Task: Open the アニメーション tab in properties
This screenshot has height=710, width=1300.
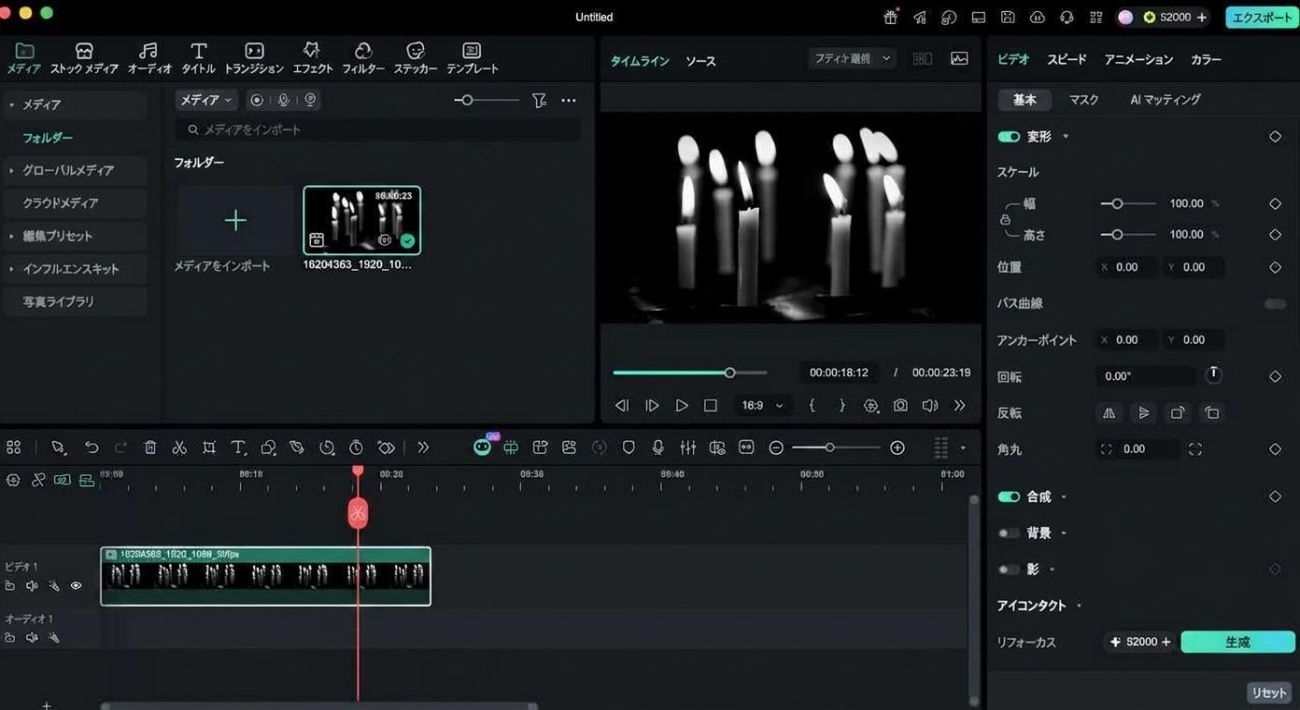Action: [x=1138, y=60]
